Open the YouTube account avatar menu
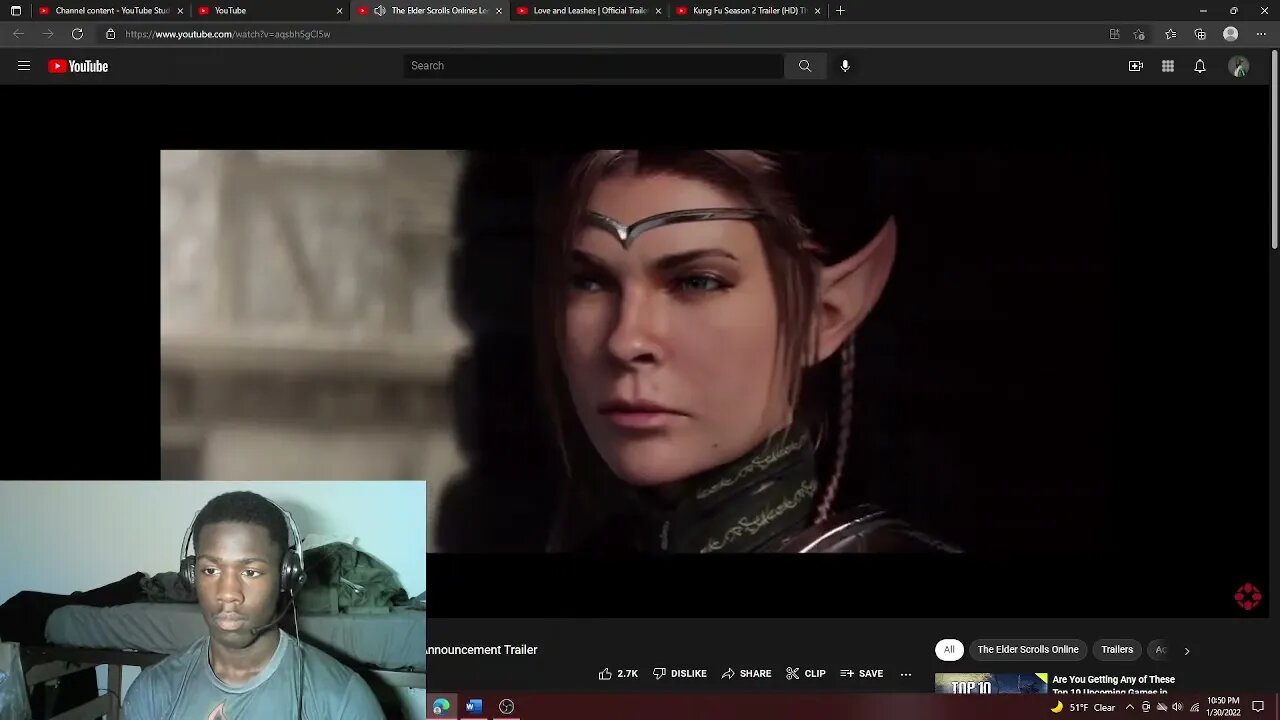 (1239, 66)
